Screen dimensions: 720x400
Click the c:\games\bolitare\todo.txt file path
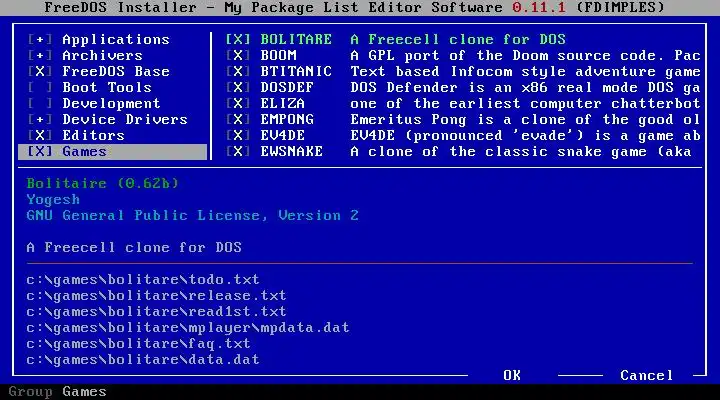click(x=143, y=280)
